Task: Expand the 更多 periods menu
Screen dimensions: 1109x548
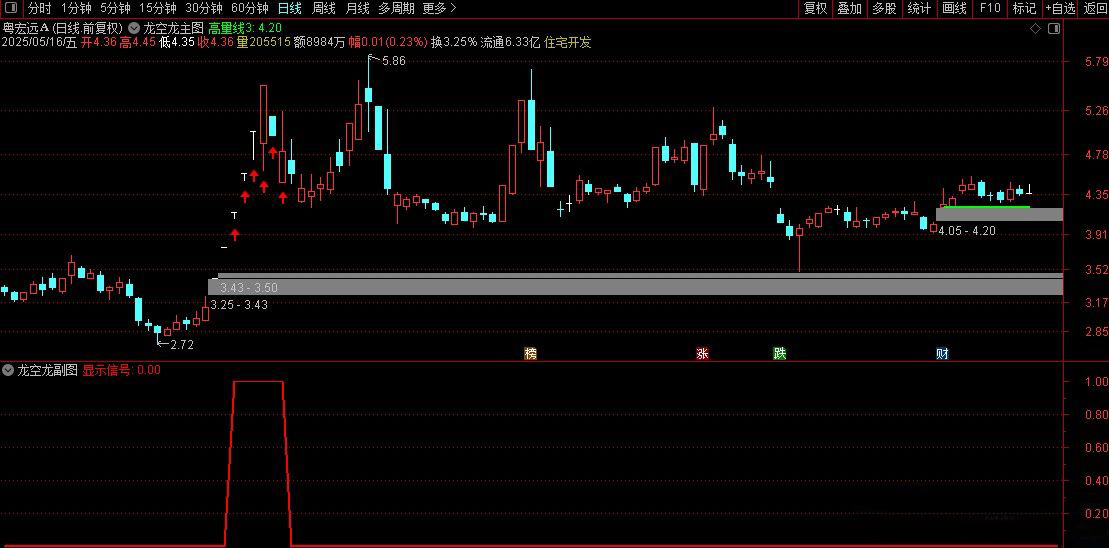Action: point(439,8)
